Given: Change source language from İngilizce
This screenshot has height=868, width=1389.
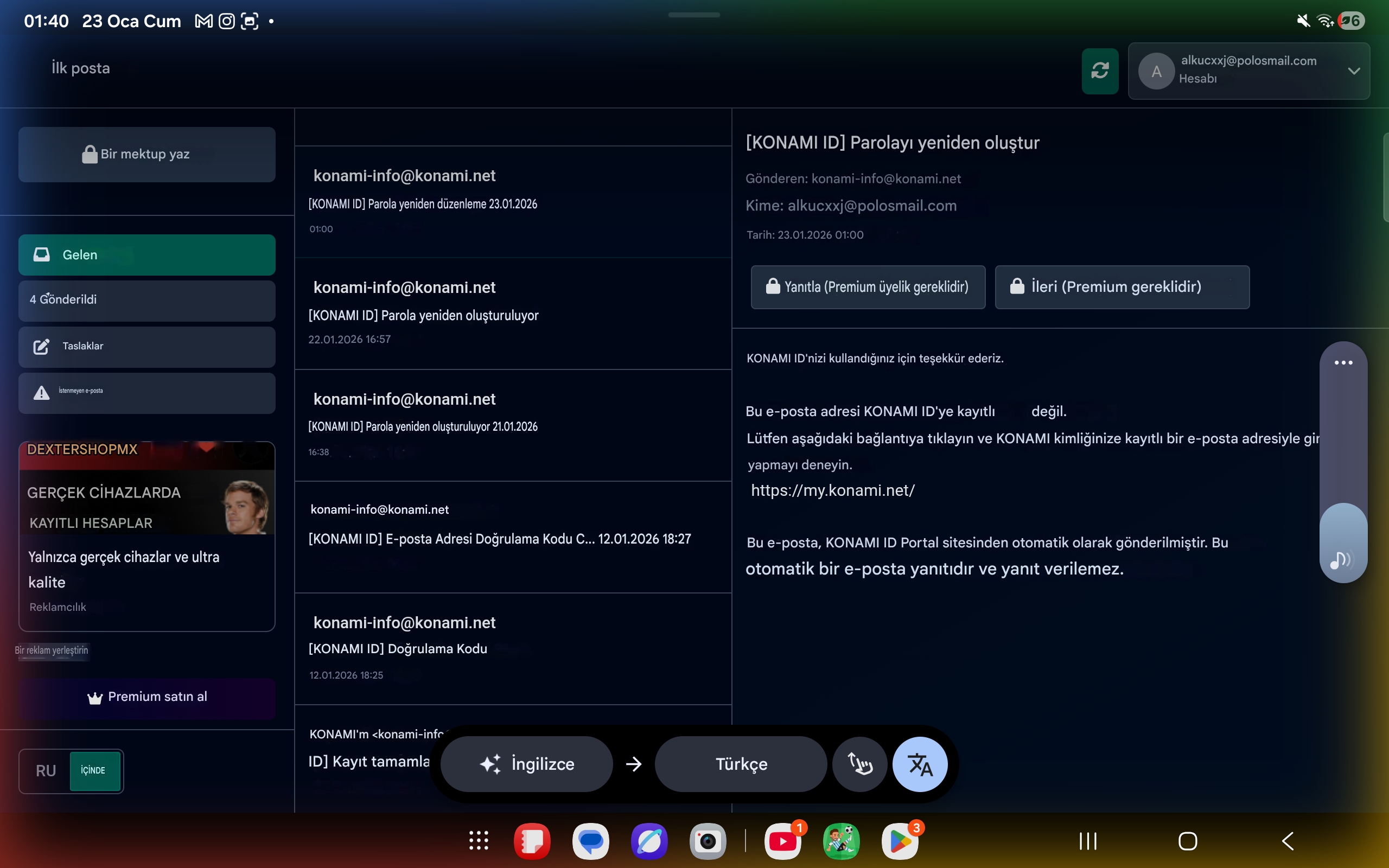Looking at the screenshot, I should click(x=526, y=764).
